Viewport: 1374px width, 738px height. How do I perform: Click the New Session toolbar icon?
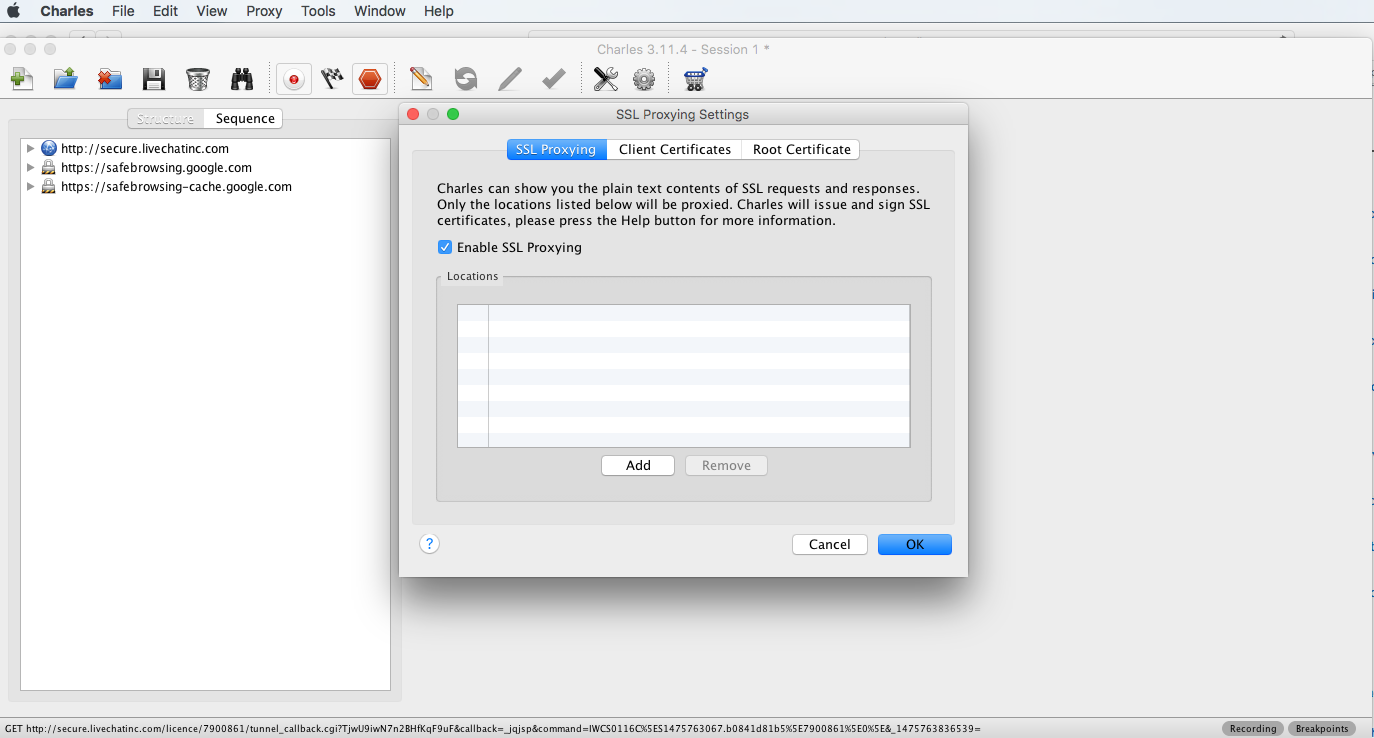(22, 79)
